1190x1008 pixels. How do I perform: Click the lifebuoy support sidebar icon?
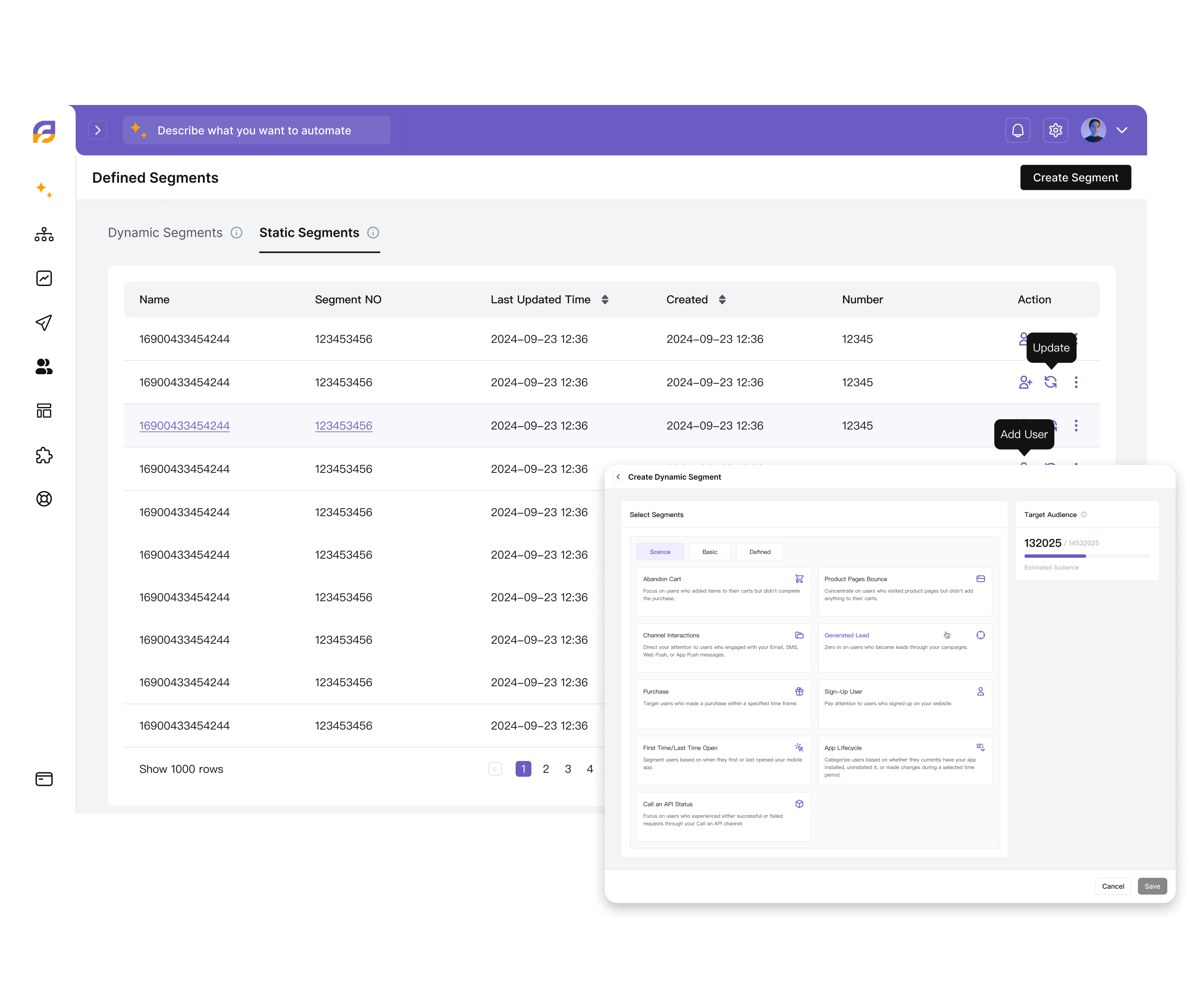44,499
